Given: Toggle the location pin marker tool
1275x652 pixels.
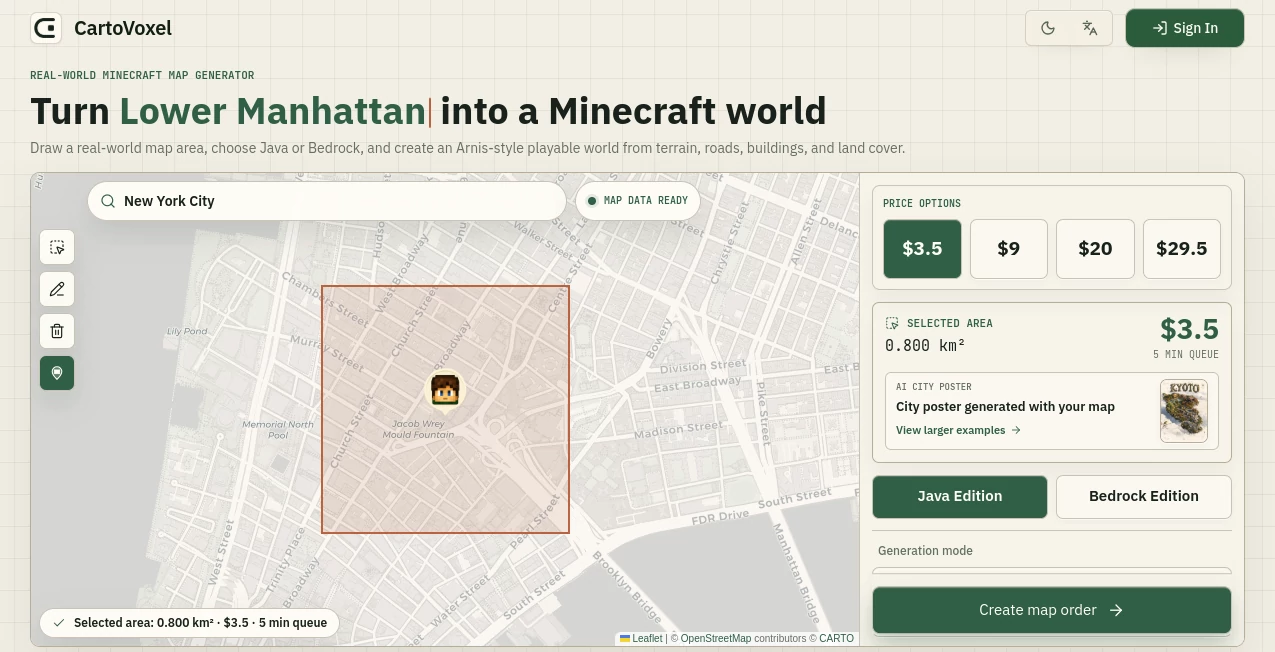Looking at the screenshot, I should point(57,373).
